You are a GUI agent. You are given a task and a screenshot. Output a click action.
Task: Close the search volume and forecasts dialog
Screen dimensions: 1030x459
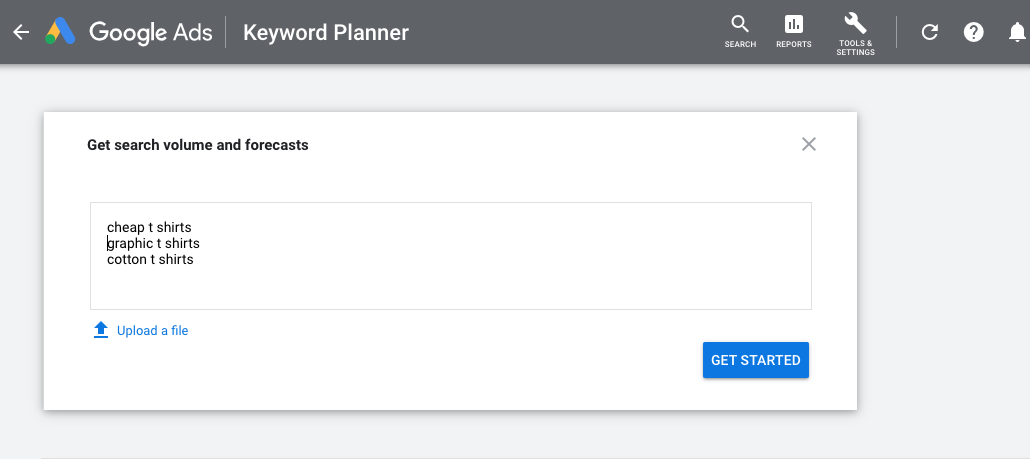(809, 144)
